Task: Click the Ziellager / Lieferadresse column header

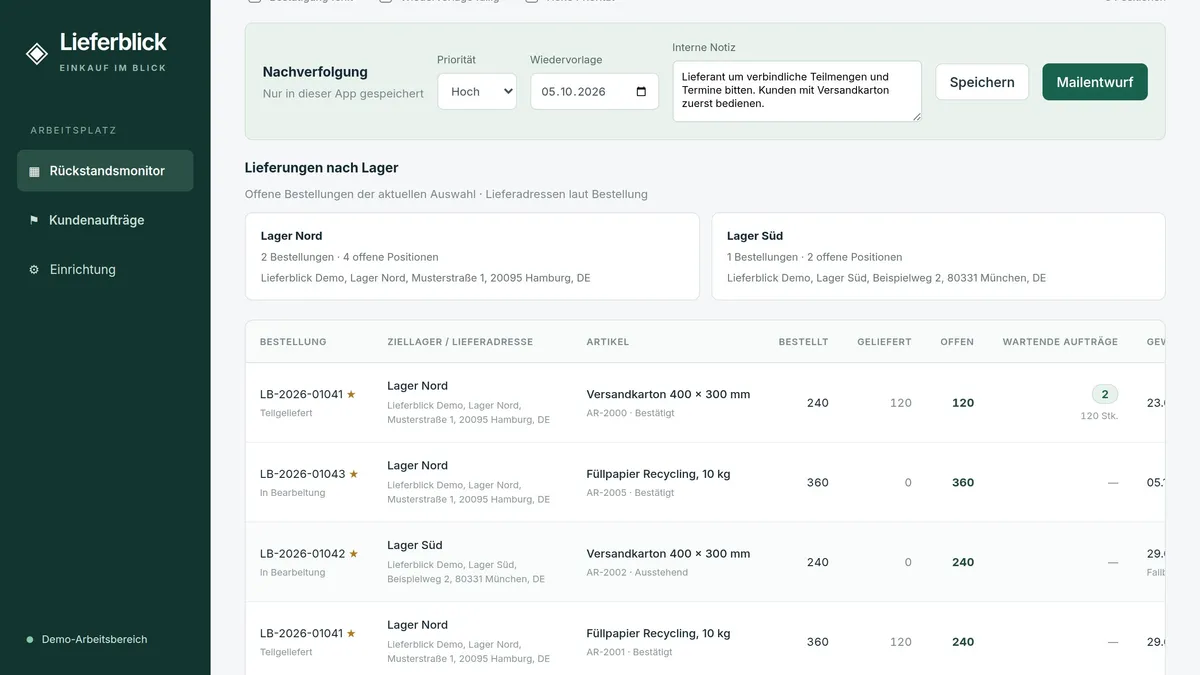Action: (x=460, y=342)
